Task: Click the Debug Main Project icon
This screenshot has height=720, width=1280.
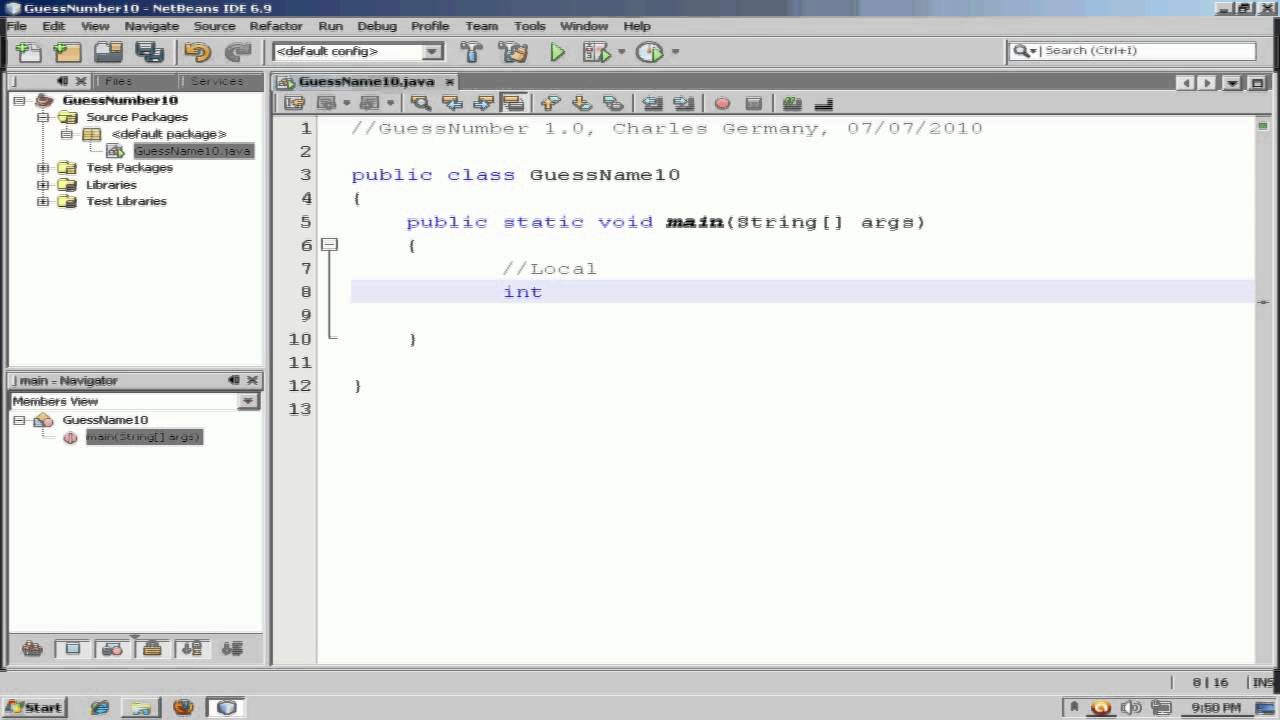Action: pyautogui.click(x=596, y=52)
